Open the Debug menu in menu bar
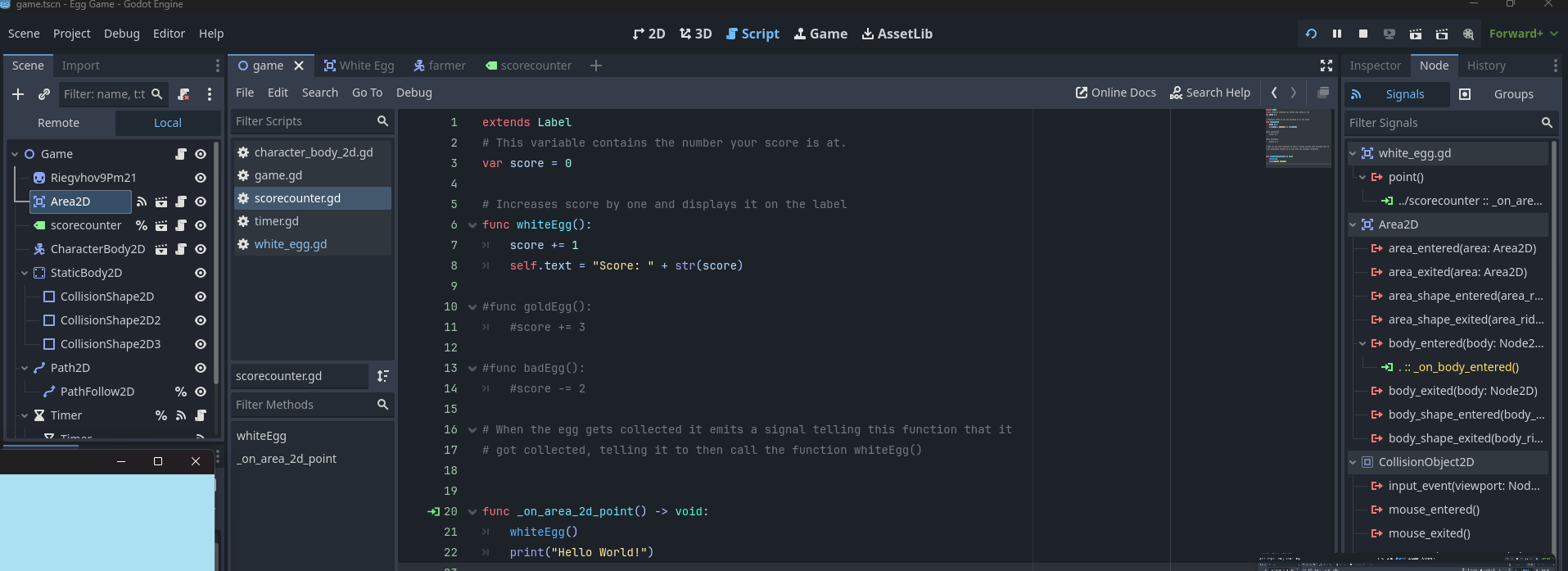This screenshot has width=1568, height=571. click(x=121, y=34)
